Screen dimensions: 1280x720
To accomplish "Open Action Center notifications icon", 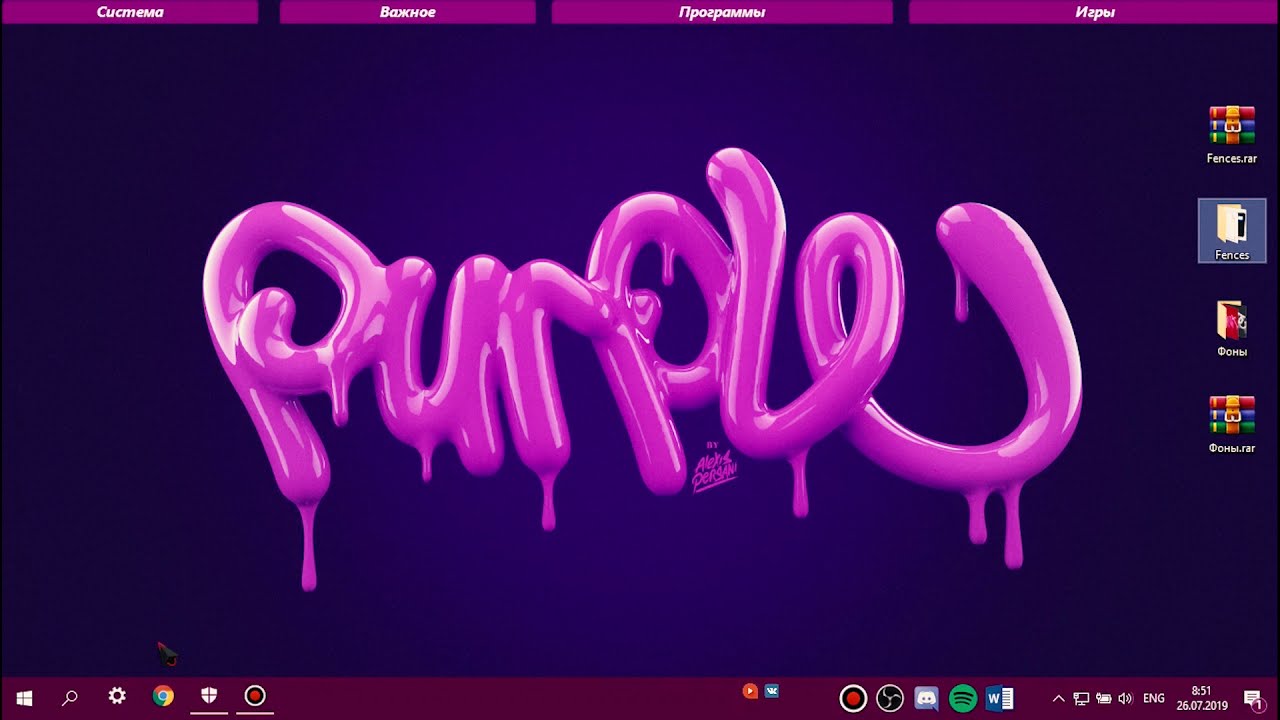I will [1252, 698].
